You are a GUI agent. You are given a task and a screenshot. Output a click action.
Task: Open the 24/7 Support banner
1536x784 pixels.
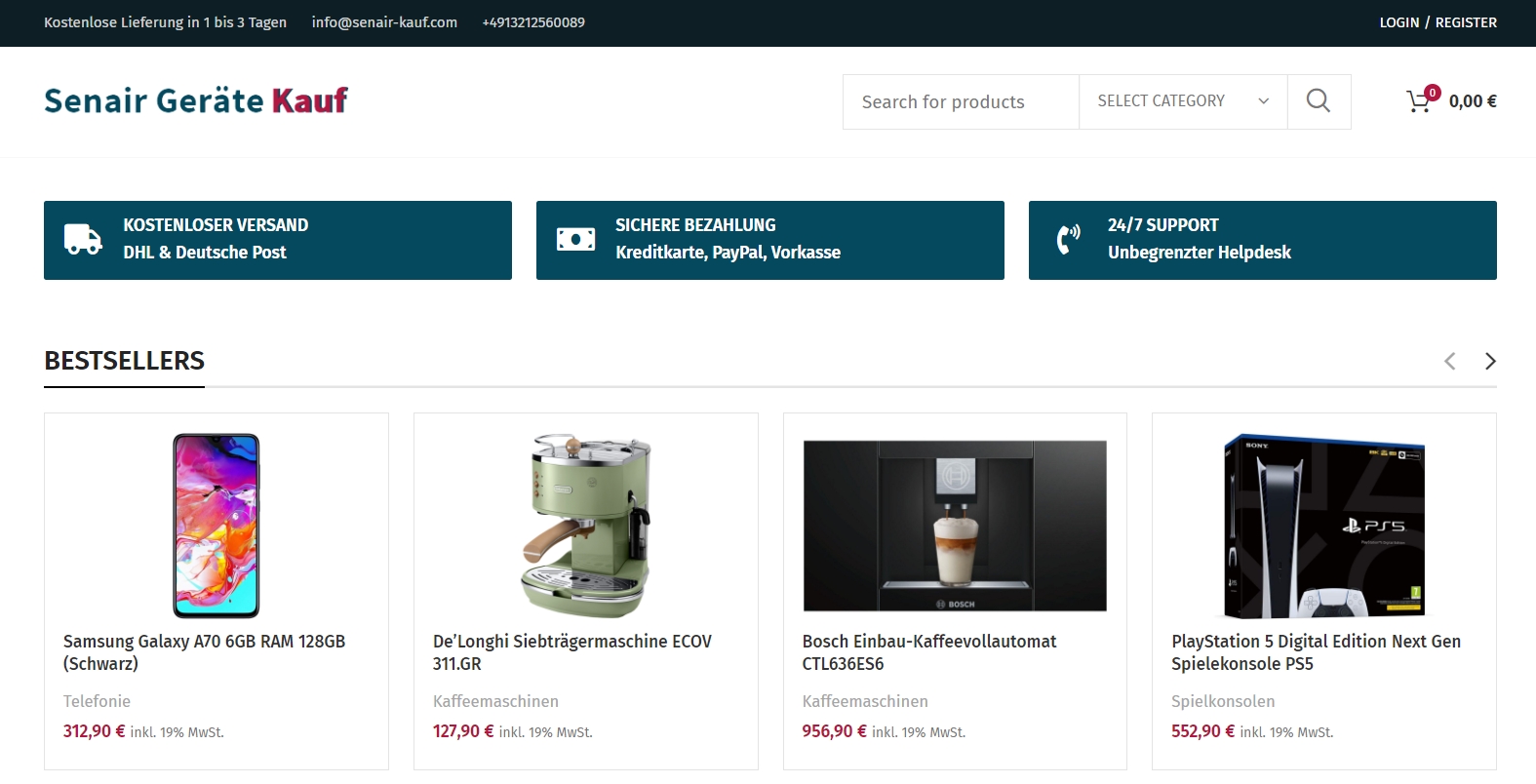1263,240
